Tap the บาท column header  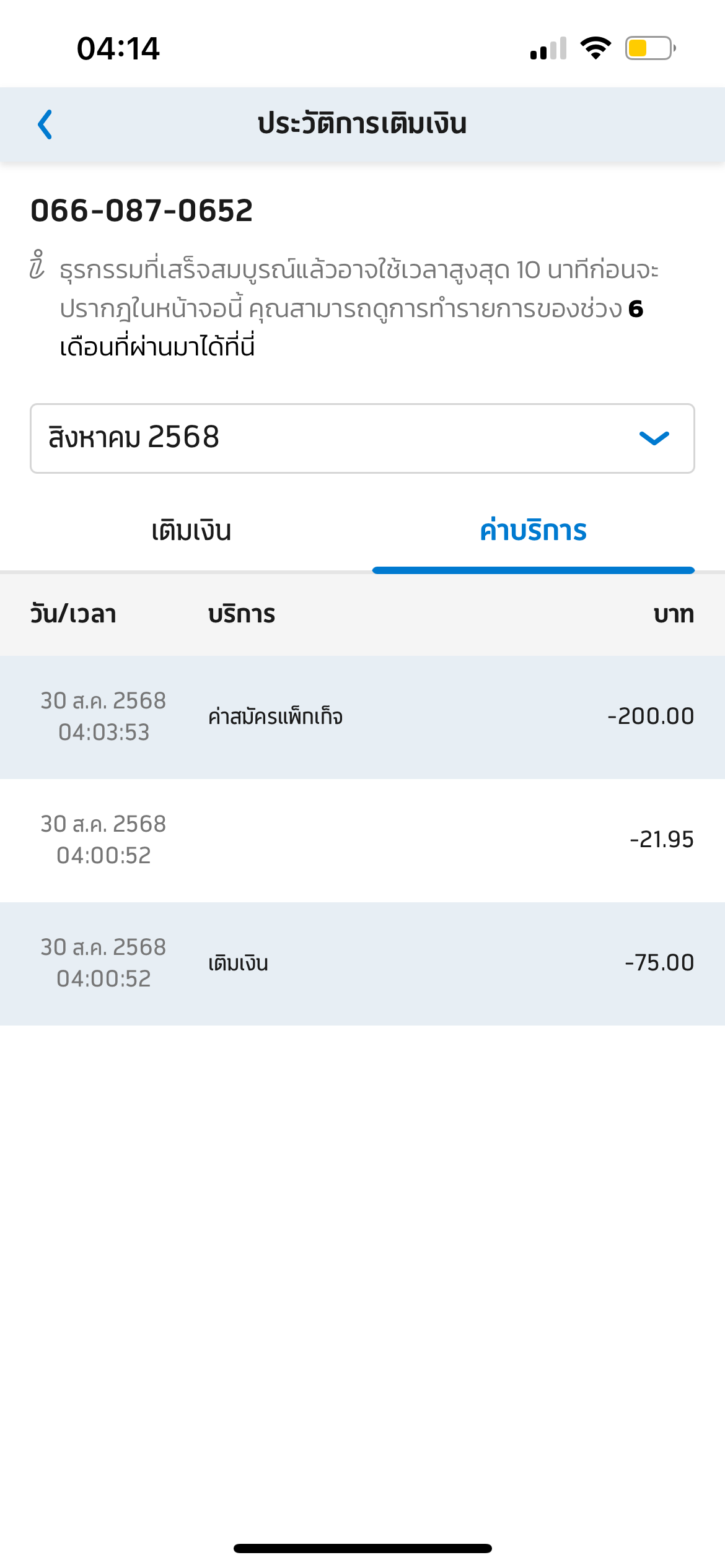click(673, 614)
